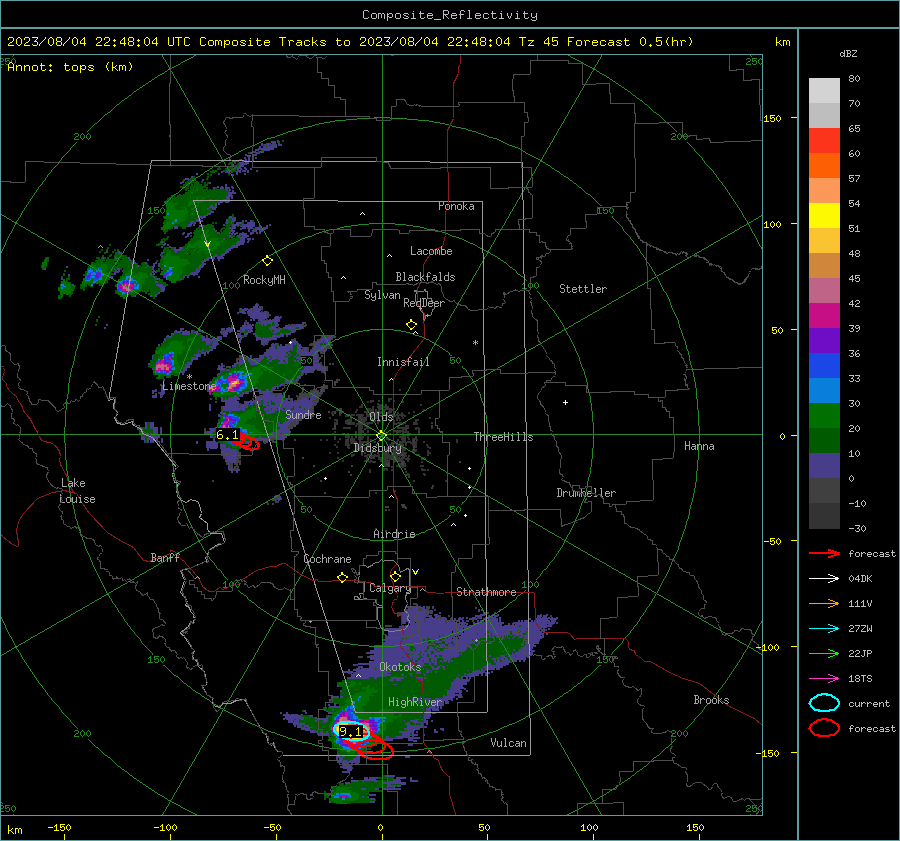Click the yellow diamond marker near Cochrane
Image resolution: width=900 pixels, height=841 pixels.
(342, 577)
